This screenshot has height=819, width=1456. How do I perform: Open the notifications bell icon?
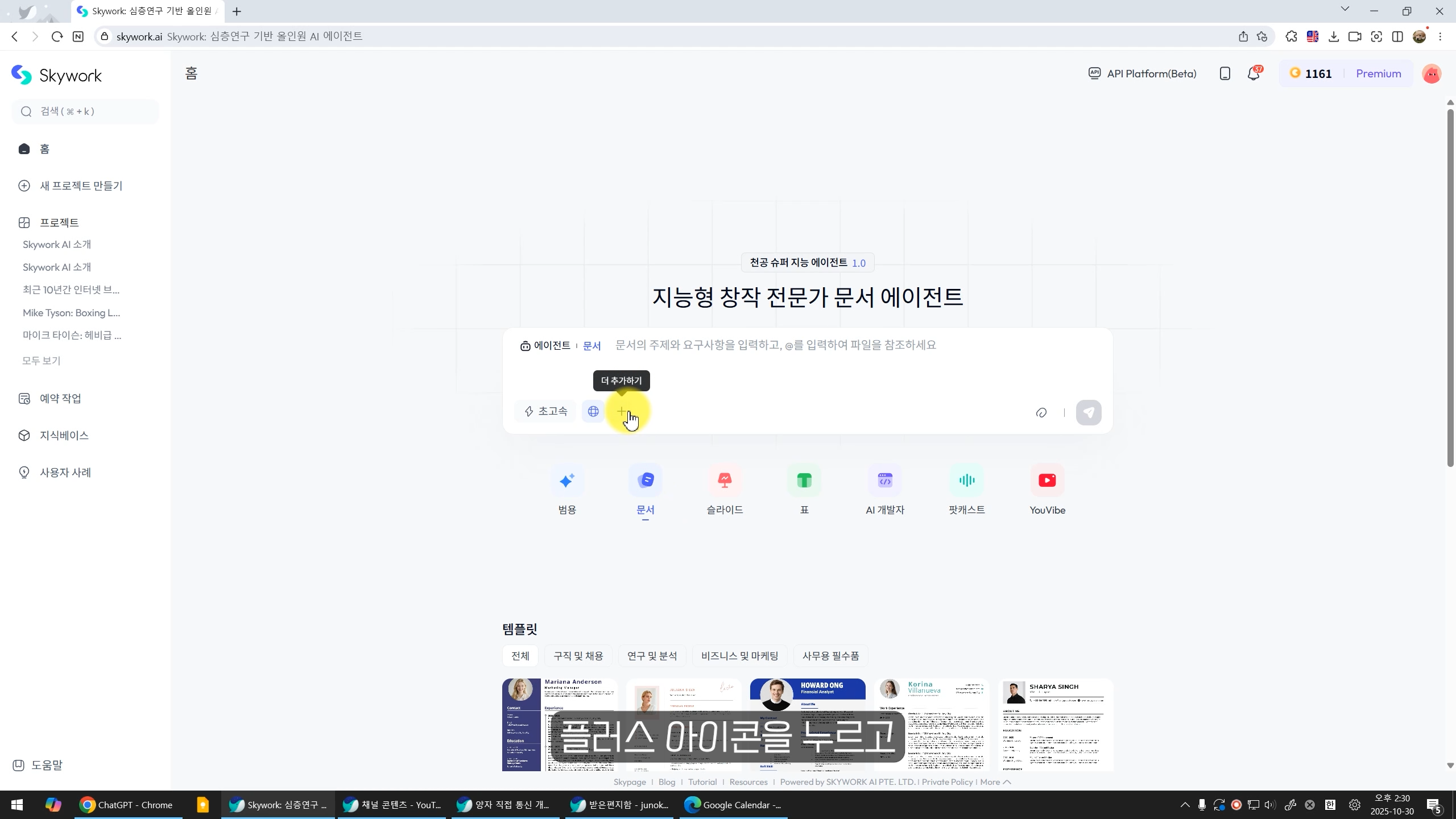[1254, 73]
